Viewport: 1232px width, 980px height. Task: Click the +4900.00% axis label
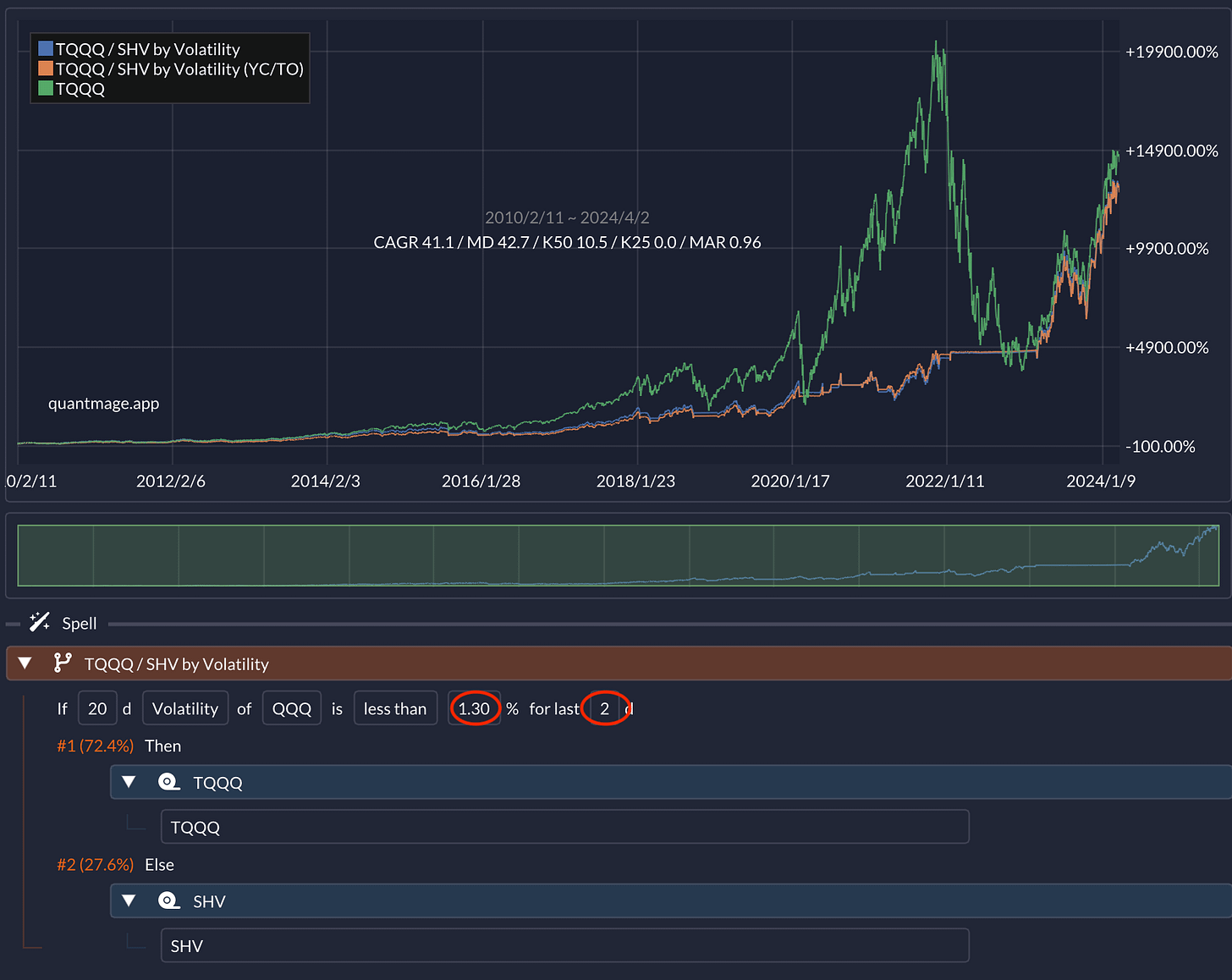1167,347
